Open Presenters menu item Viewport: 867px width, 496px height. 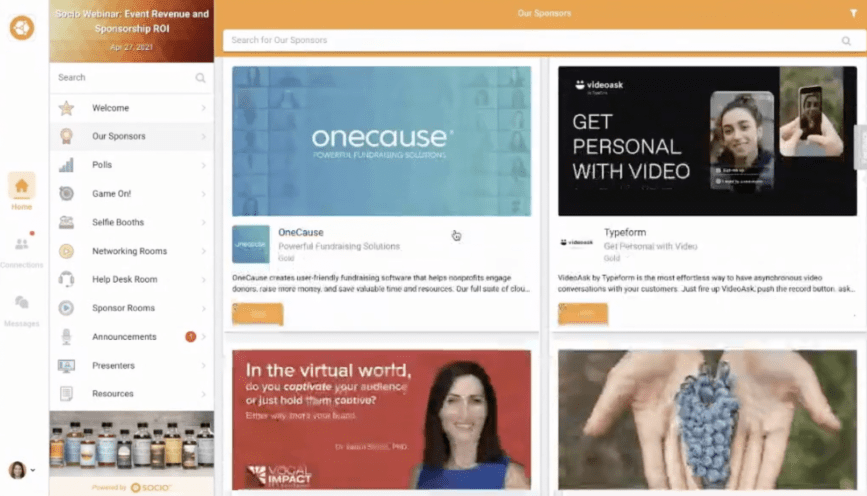(x=132, y=366)
